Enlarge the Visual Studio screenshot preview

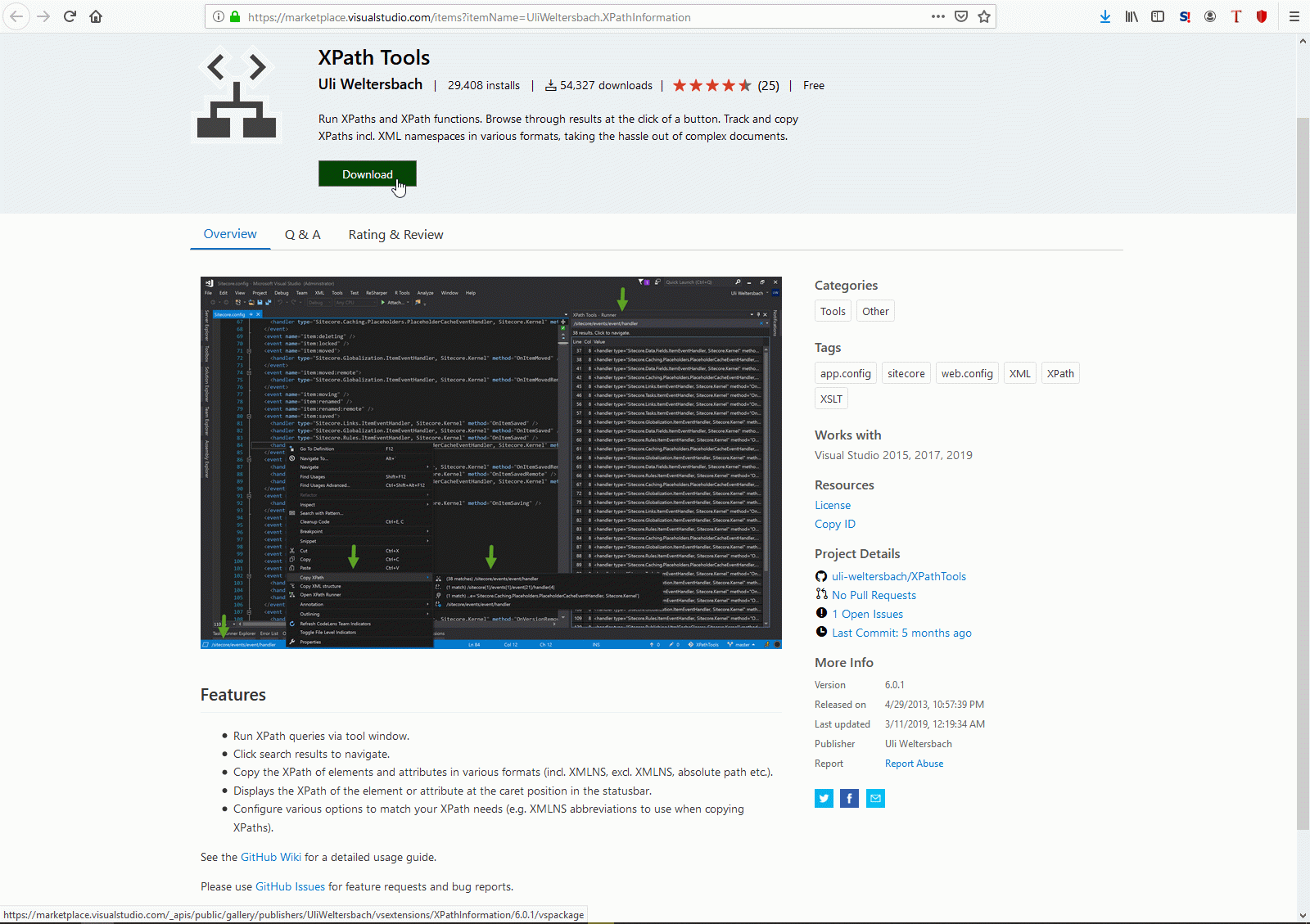[x=491, y=462]
